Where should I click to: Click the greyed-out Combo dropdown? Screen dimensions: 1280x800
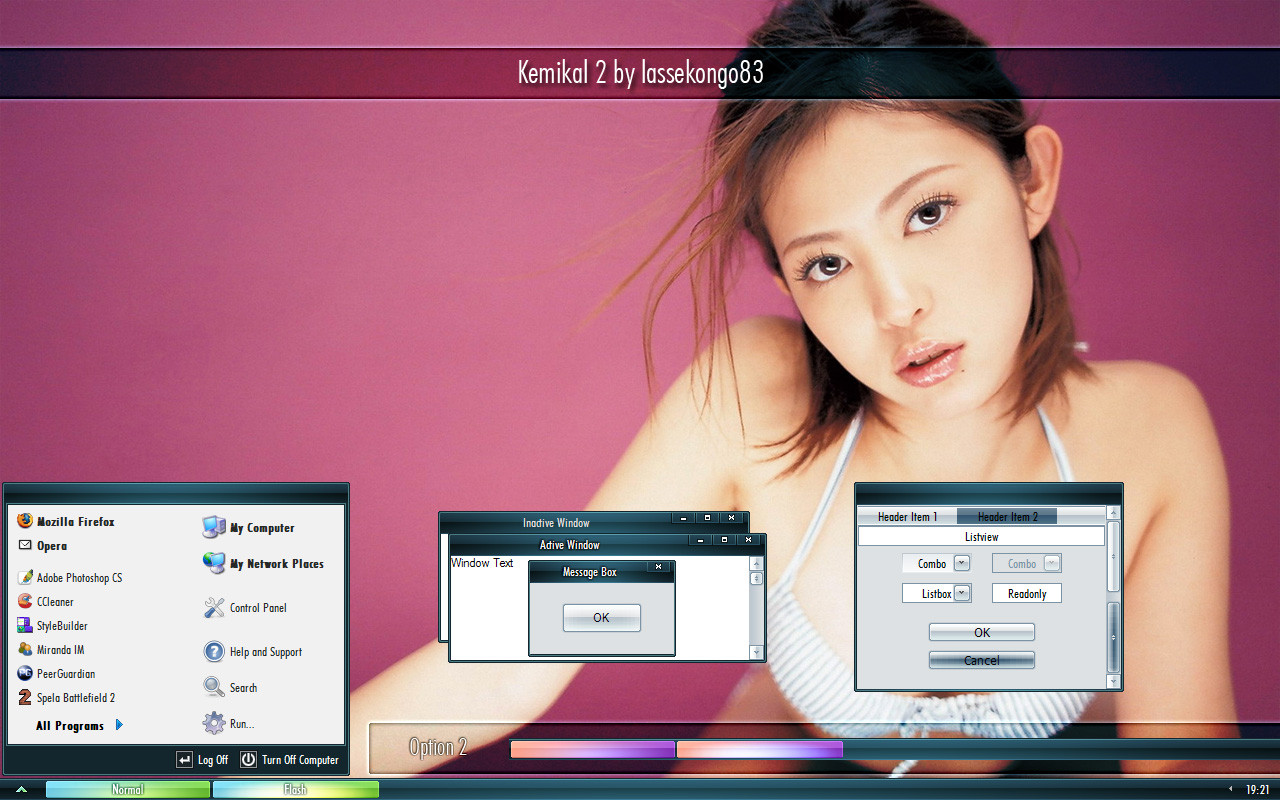coord(1027,563)
